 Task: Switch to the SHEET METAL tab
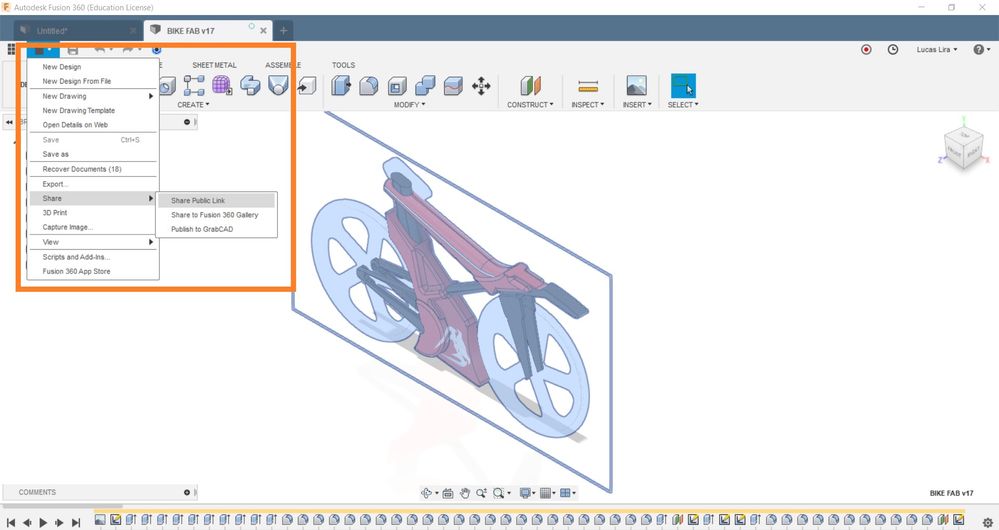point(214,65)
